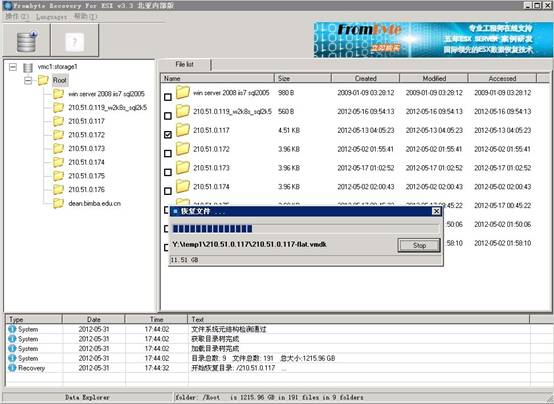Screen dimensions: 554x404
Task: Stop the file recovery process
Action: point(419,245)
